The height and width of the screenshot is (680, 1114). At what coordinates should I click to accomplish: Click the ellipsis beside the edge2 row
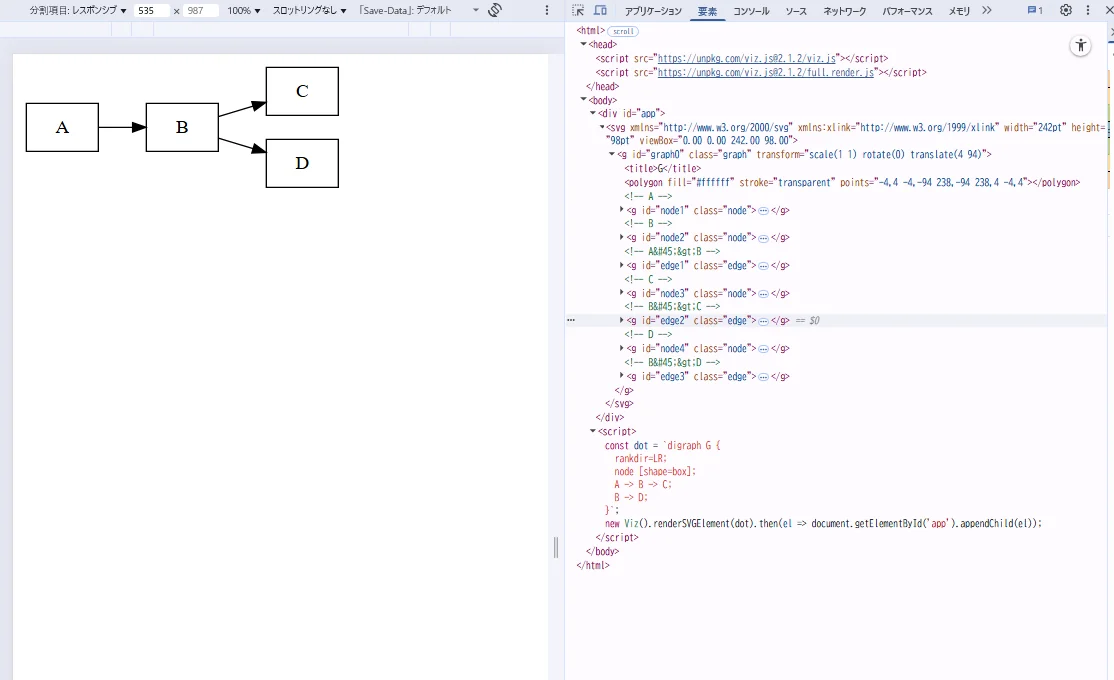tap(571, 321)
